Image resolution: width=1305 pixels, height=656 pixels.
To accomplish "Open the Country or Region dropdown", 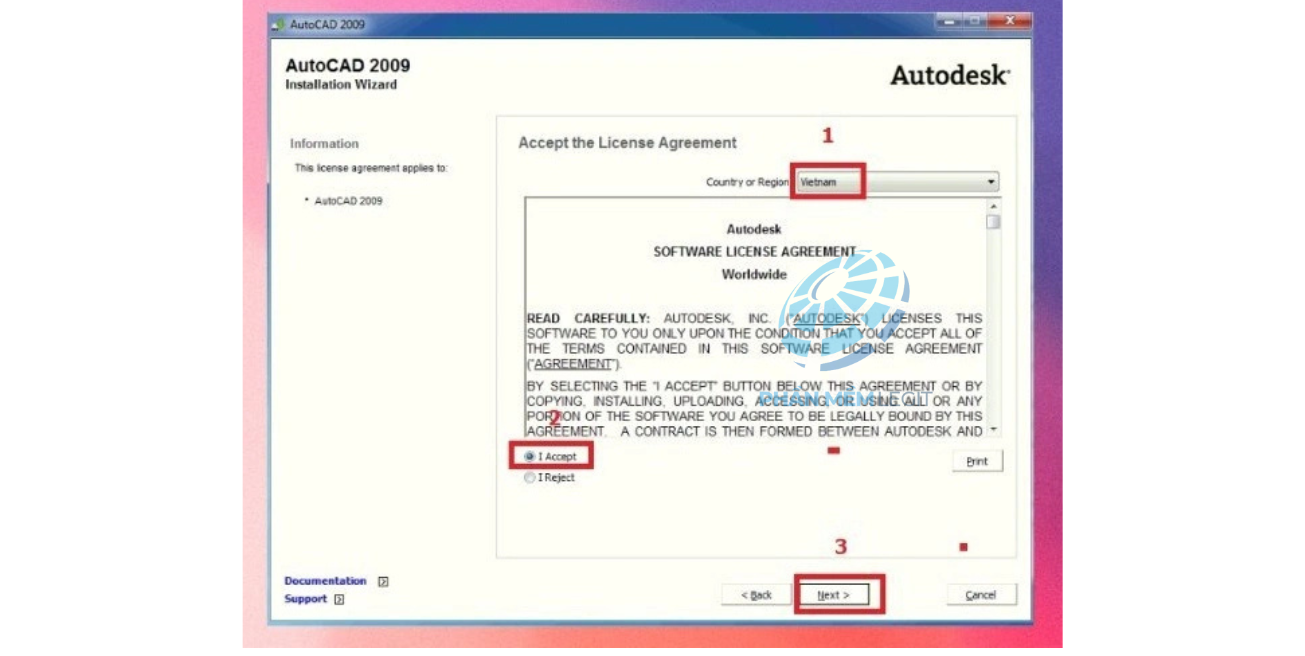I will pos(897,182).
